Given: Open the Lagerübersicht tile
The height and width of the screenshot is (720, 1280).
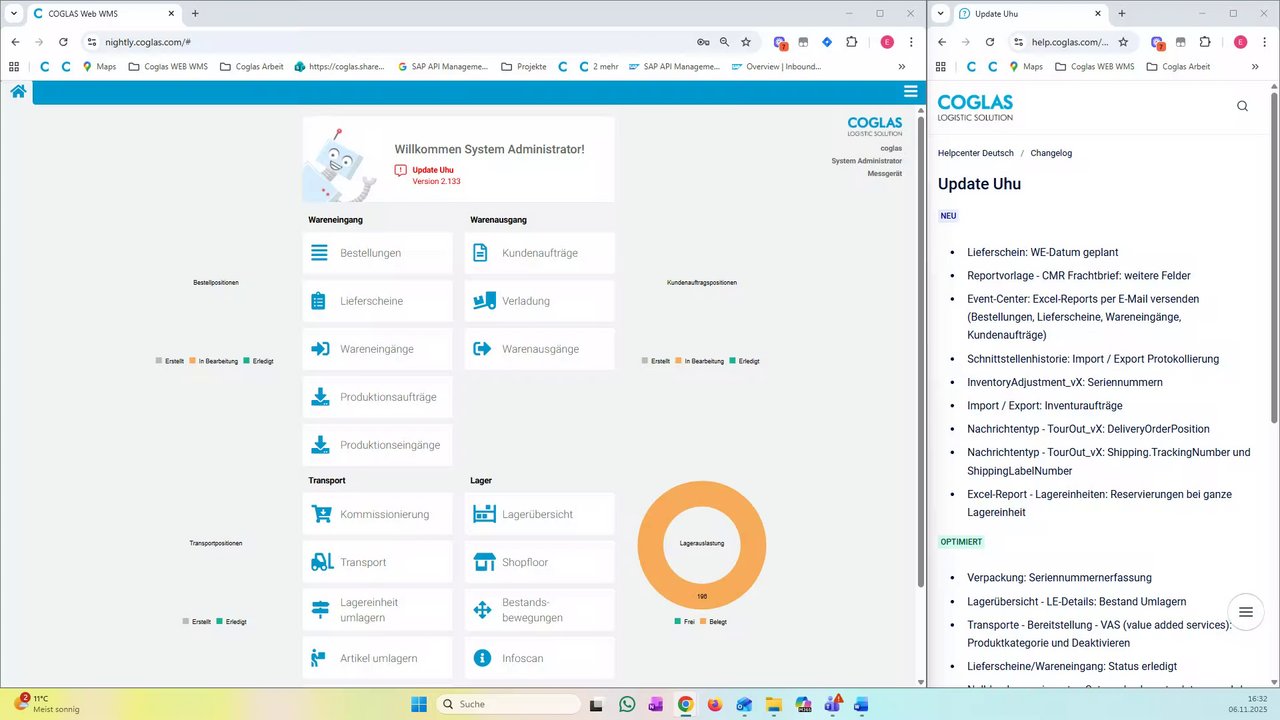Looking at the screenshot, I should 540,514.
